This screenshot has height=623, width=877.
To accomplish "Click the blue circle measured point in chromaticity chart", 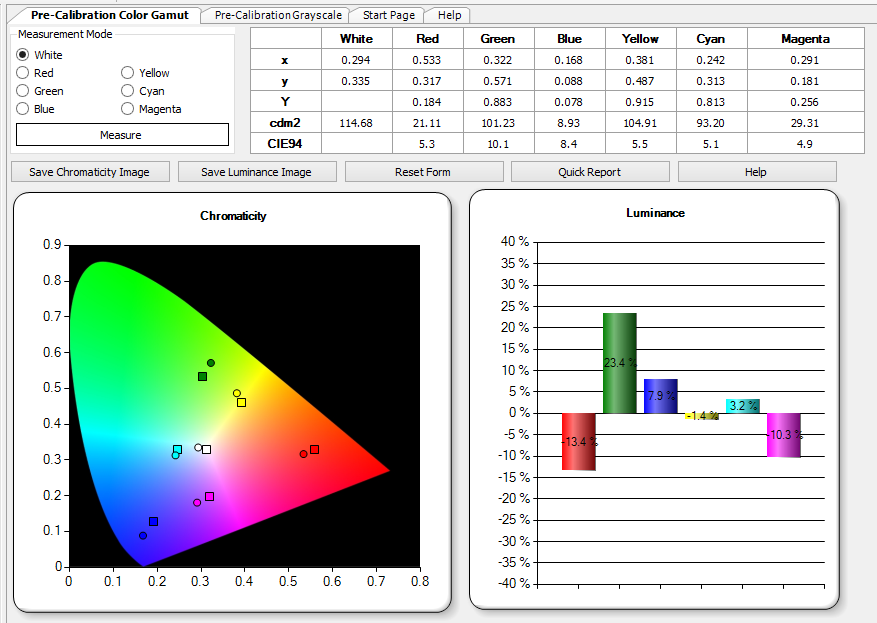I will click(143, 536).
